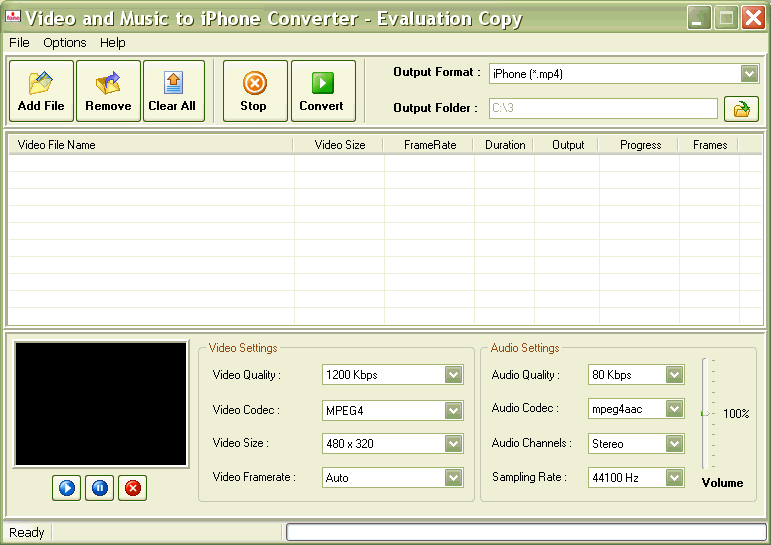The width and height of the screenshot is (771, 545).
Task: Click the 100% volume value text
Action: (736, 414)
